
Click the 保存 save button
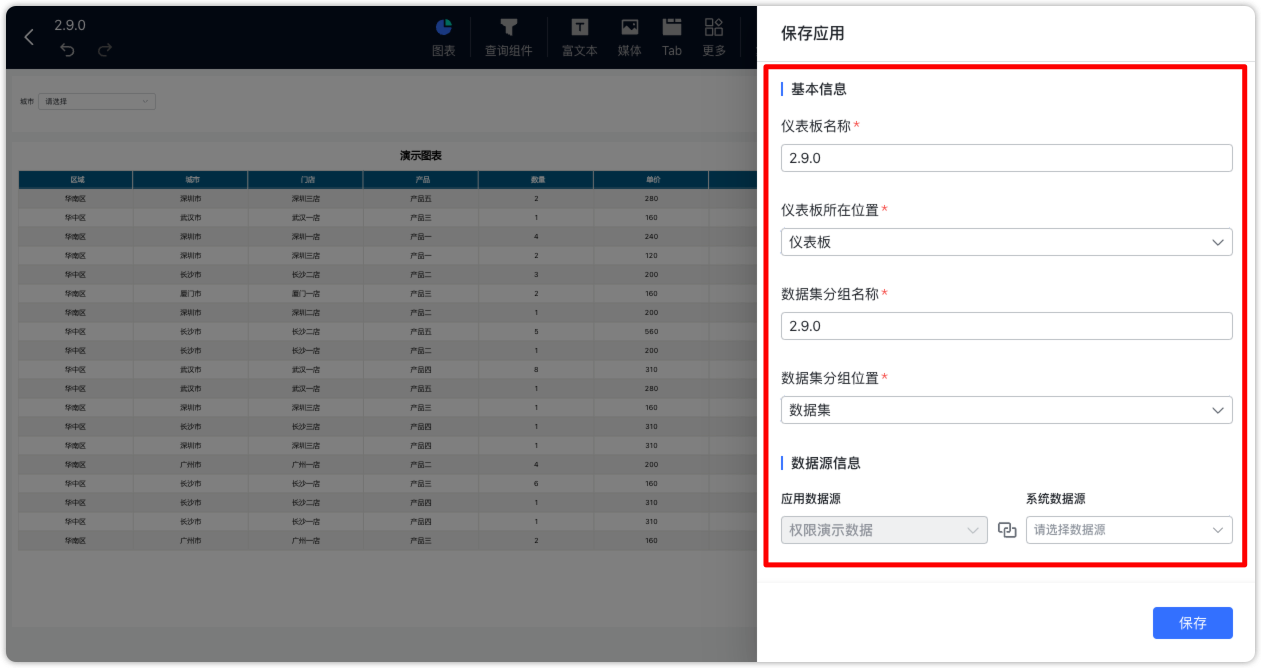[x=1192, y=622]
